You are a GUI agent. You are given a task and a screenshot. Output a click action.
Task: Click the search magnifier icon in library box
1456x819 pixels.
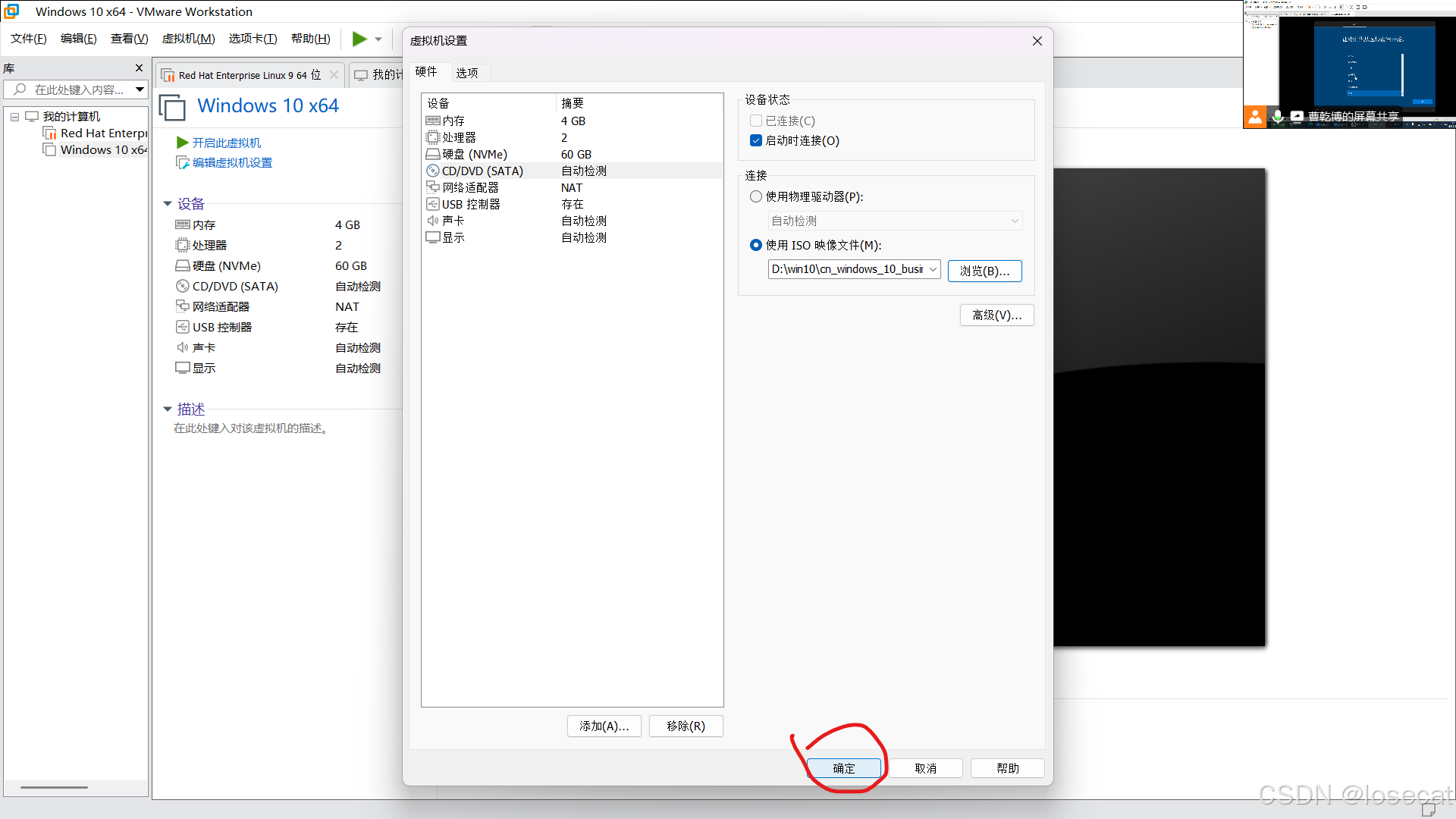tap(20, 89)
